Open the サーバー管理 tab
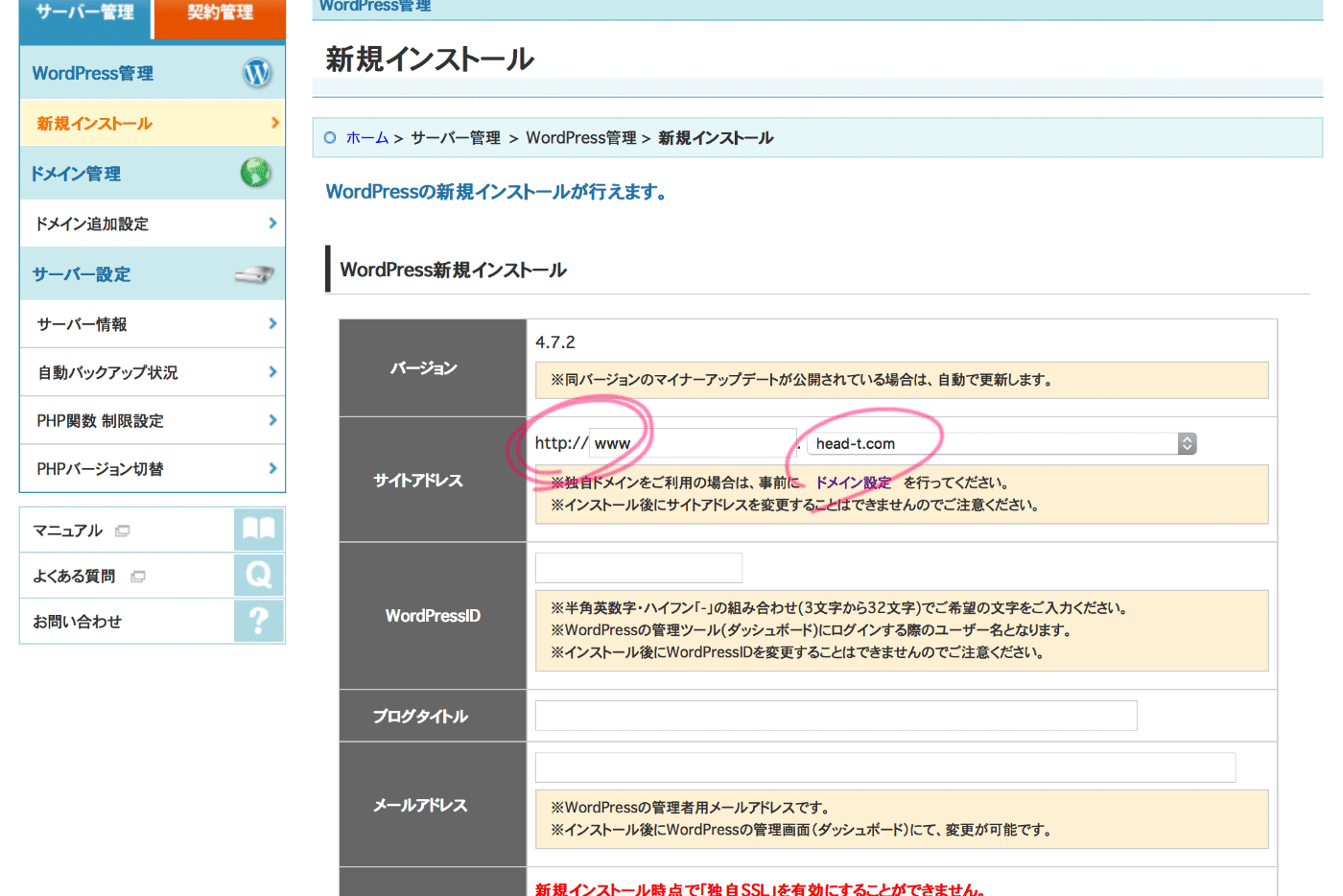The height and width of the screenshot is (896, 1343). 84,17
